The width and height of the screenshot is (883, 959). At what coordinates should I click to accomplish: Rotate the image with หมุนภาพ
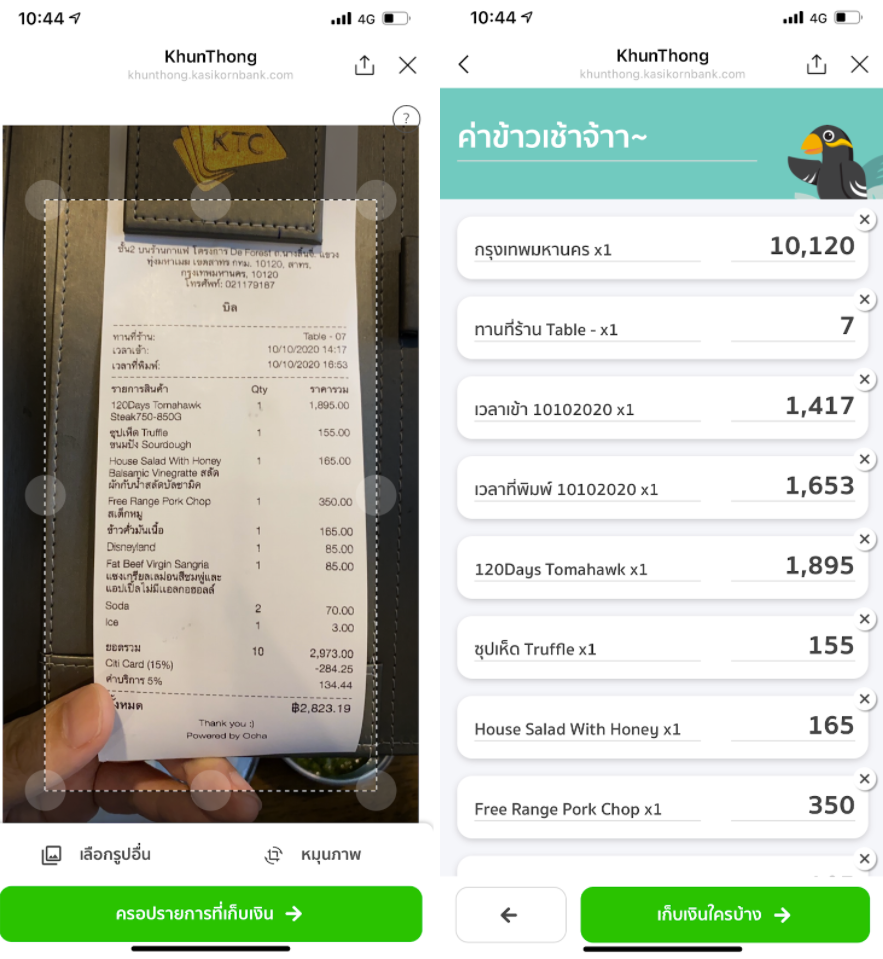click(312, 854)
